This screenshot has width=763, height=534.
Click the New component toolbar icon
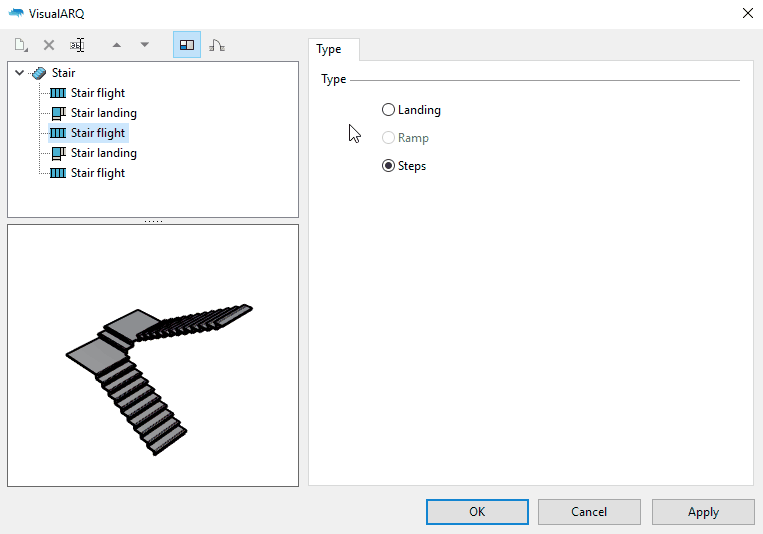pyautogui.click(x=21, y=45)
